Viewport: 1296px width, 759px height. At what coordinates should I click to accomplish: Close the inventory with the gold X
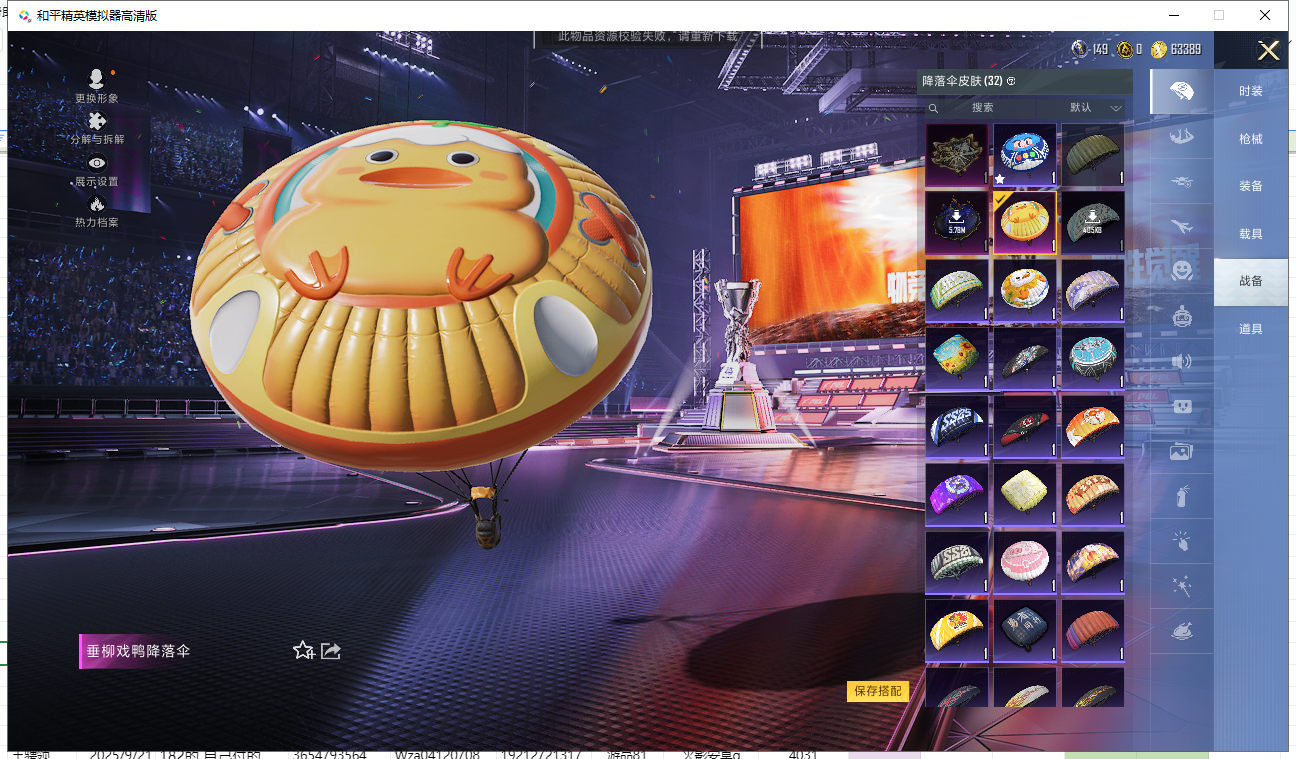pyautogui.click(x=1268, y=50)
